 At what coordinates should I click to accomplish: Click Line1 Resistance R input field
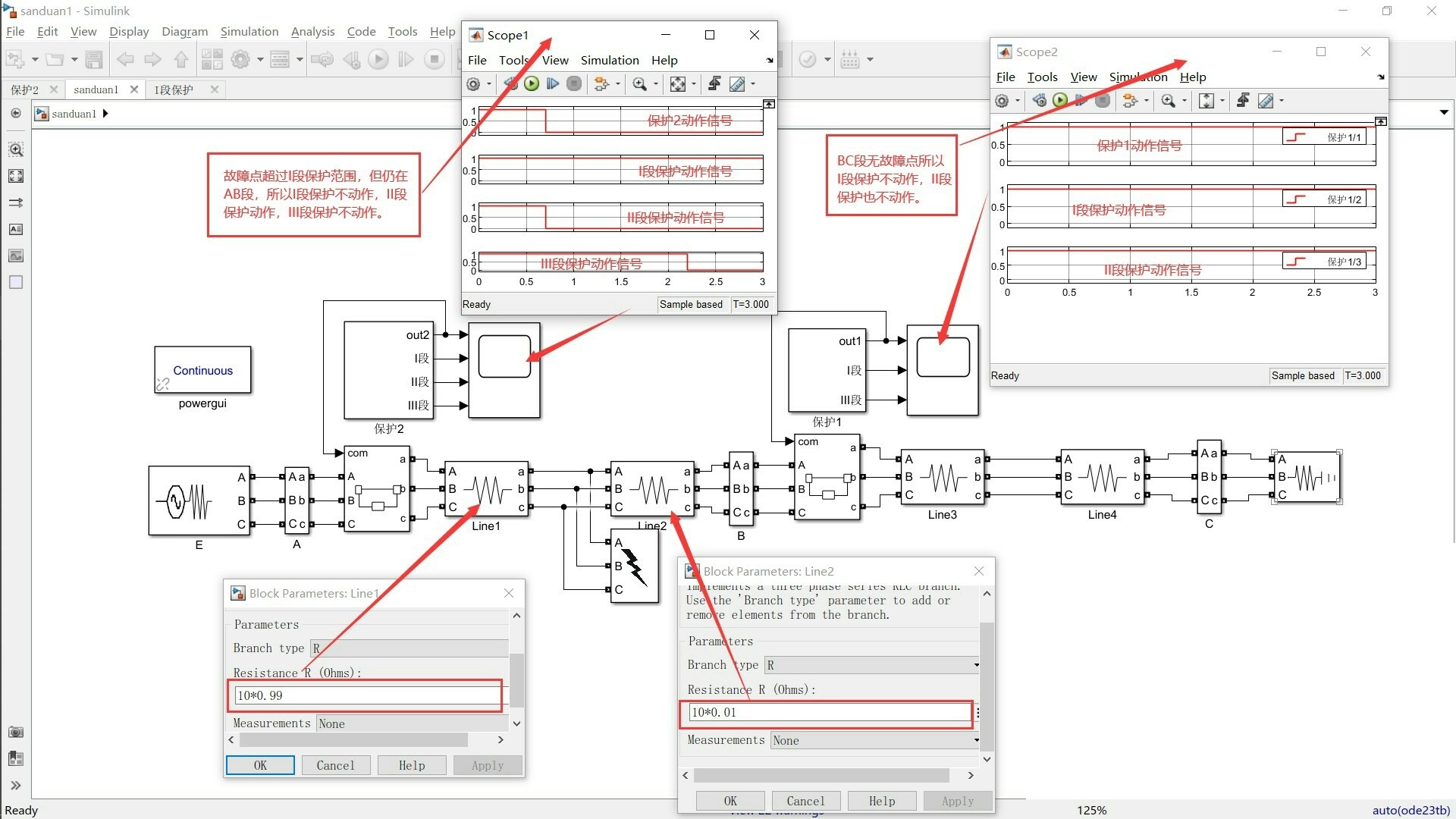[366, 695]
